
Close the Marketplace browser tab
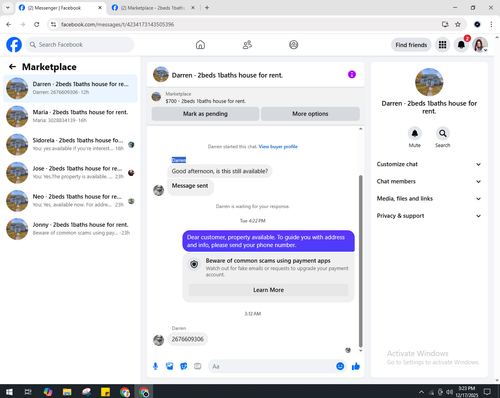coord(193,8)
